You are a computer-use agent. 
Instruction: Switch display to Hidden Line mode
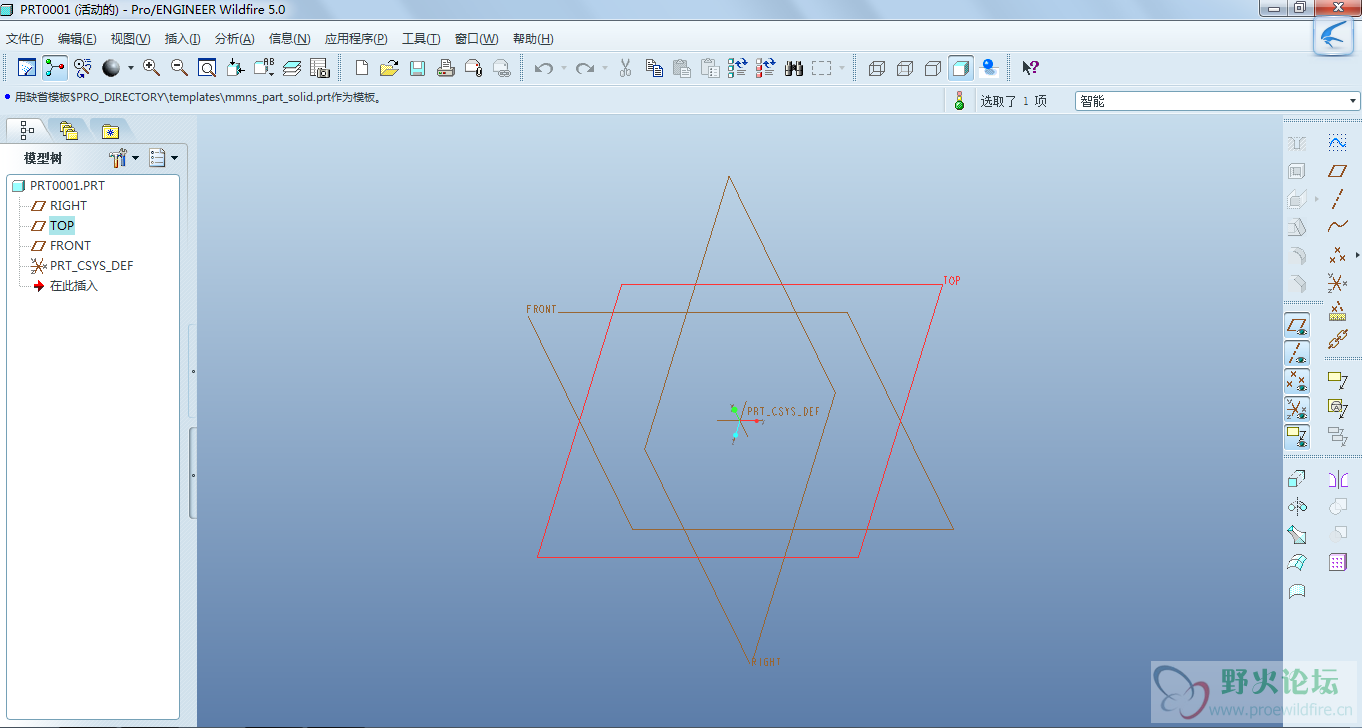tap(905, 68)
